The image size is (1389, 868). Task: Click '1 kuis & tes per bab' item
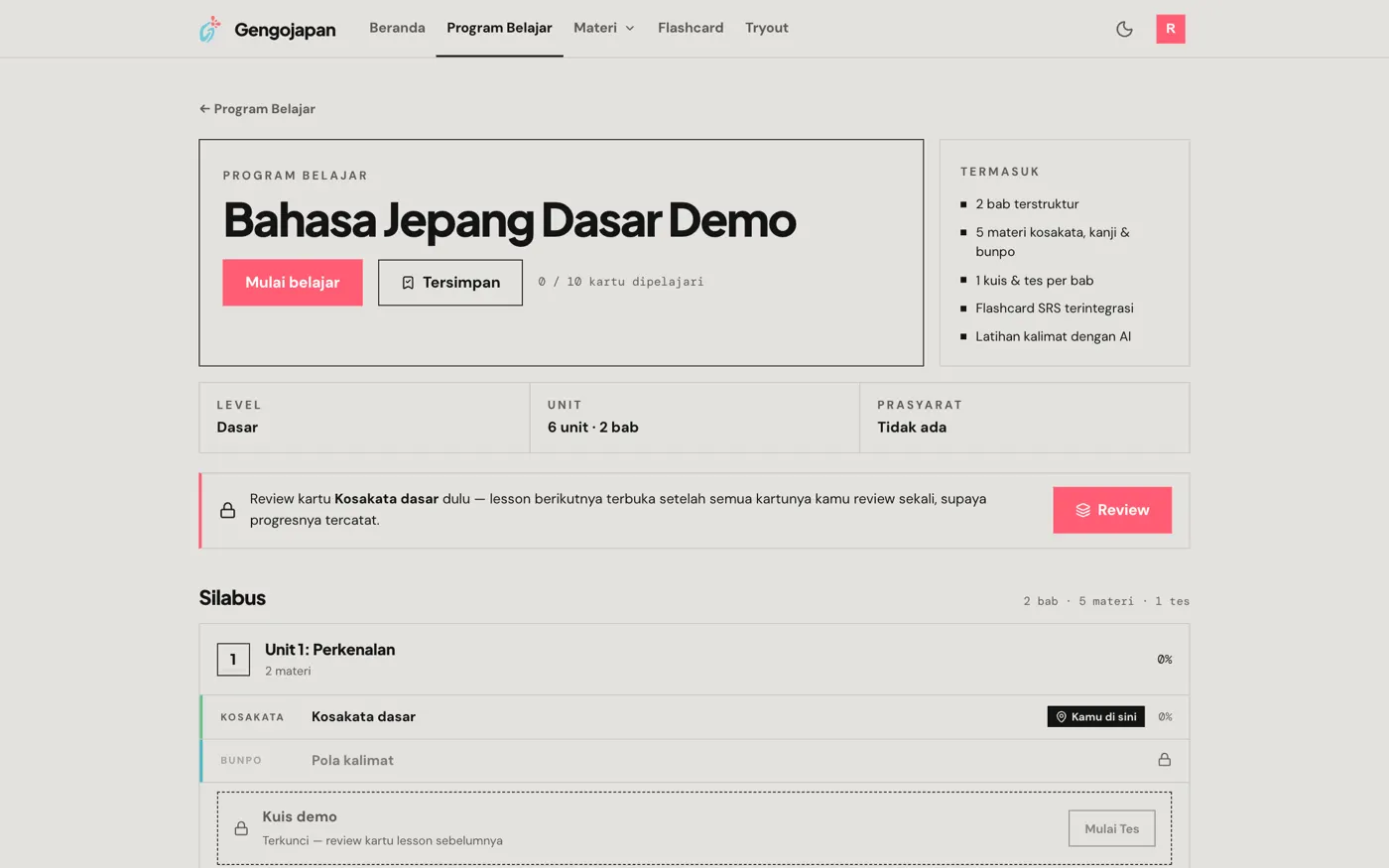point(1035,281)
